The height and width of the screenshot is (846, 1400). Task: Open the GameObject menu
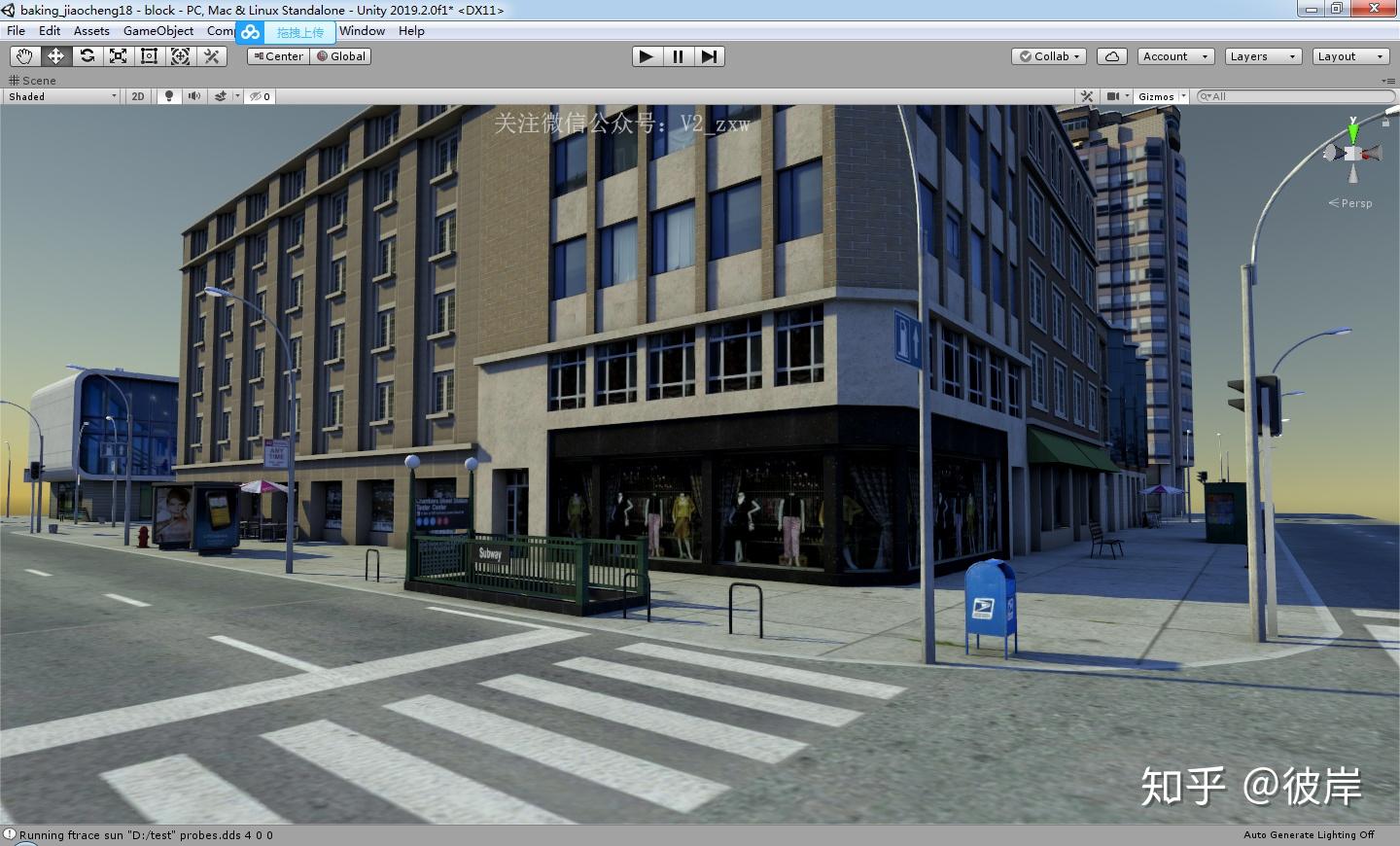158,31
